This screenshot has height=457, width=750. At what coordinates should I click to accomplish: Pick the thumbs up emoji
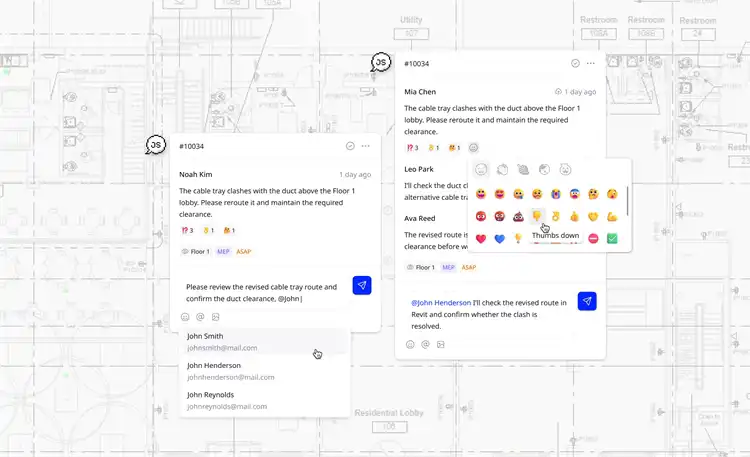[574, 217]
